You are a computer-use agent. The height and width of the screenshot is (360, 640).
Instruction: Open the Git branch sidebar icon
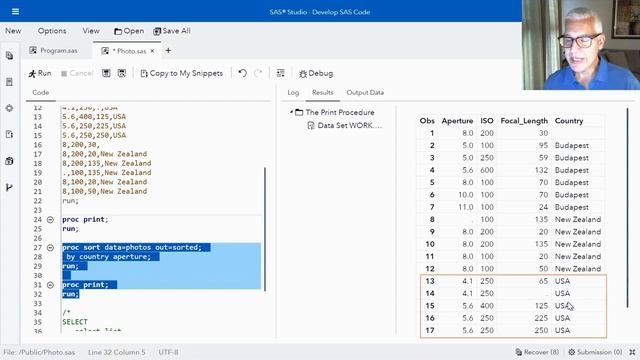click(9, 187)
